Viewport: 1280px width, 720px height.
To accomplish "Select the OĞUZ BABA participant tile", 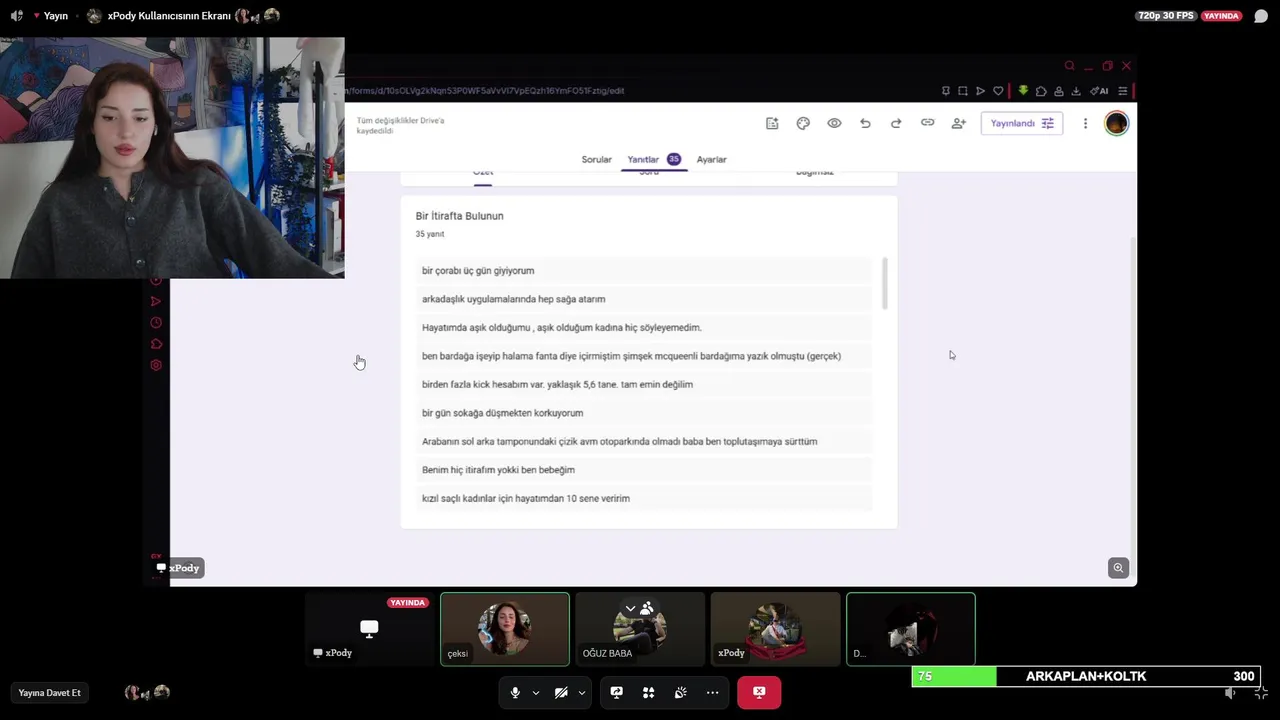I will tap(640, 629).
